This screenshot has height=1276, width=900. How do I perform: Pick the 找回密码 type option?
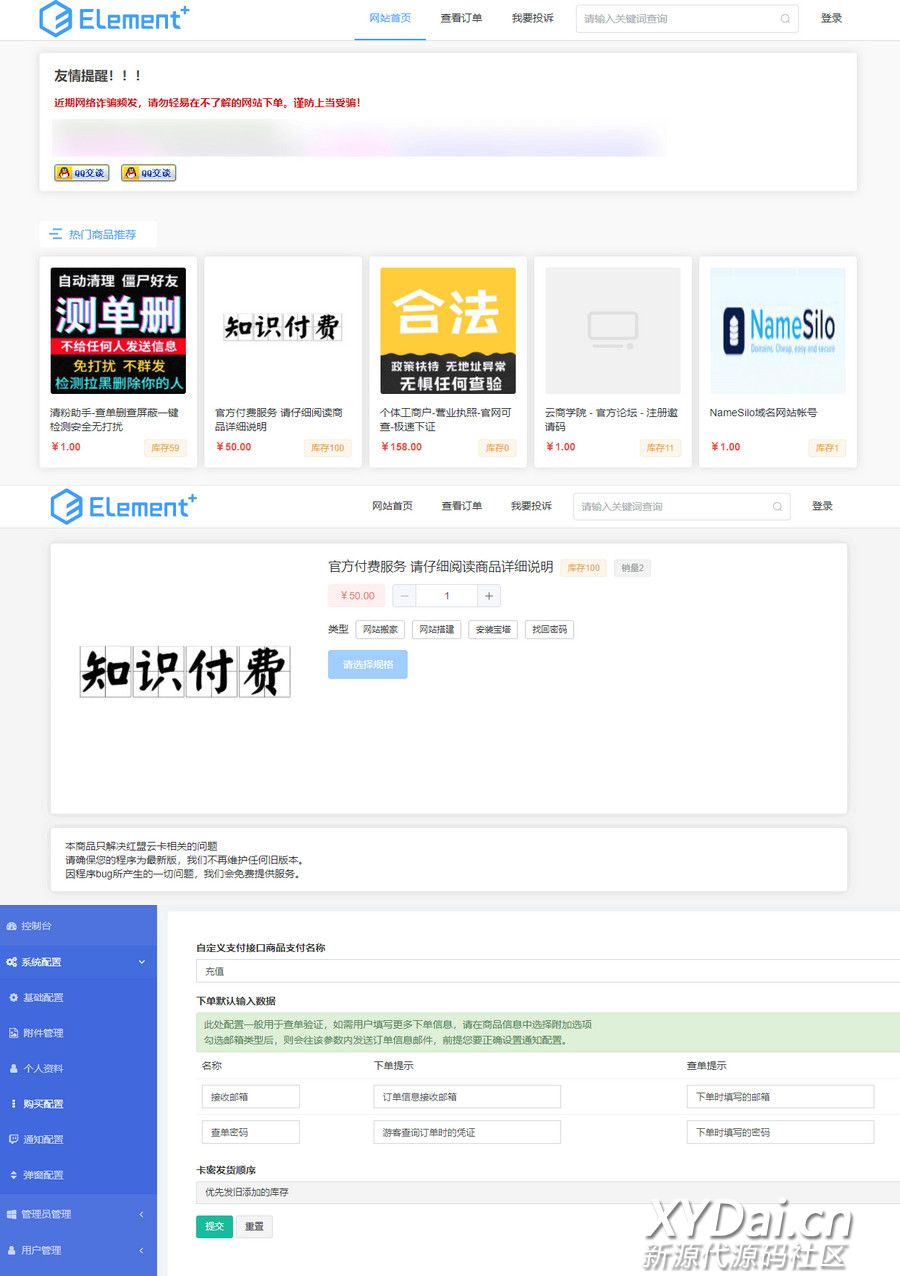tap(549, 630)
